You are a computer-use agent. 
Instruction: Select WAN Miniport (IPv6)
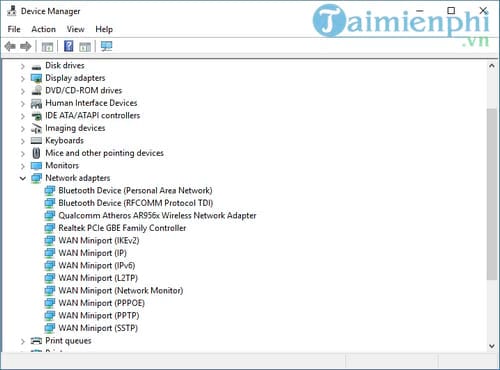click(97, 266)
